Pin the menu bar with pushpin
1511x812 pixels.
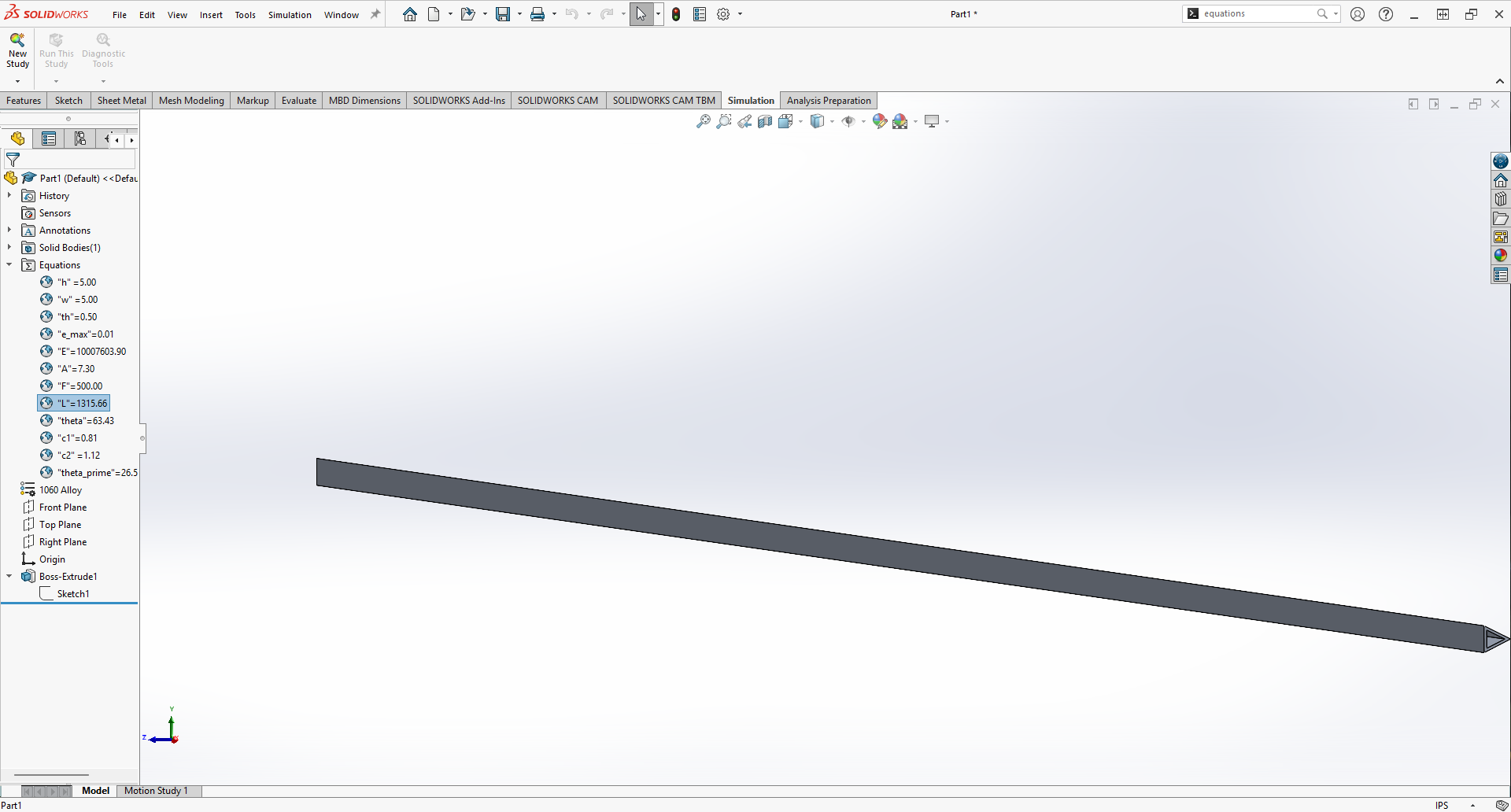(x=375, y=14)
